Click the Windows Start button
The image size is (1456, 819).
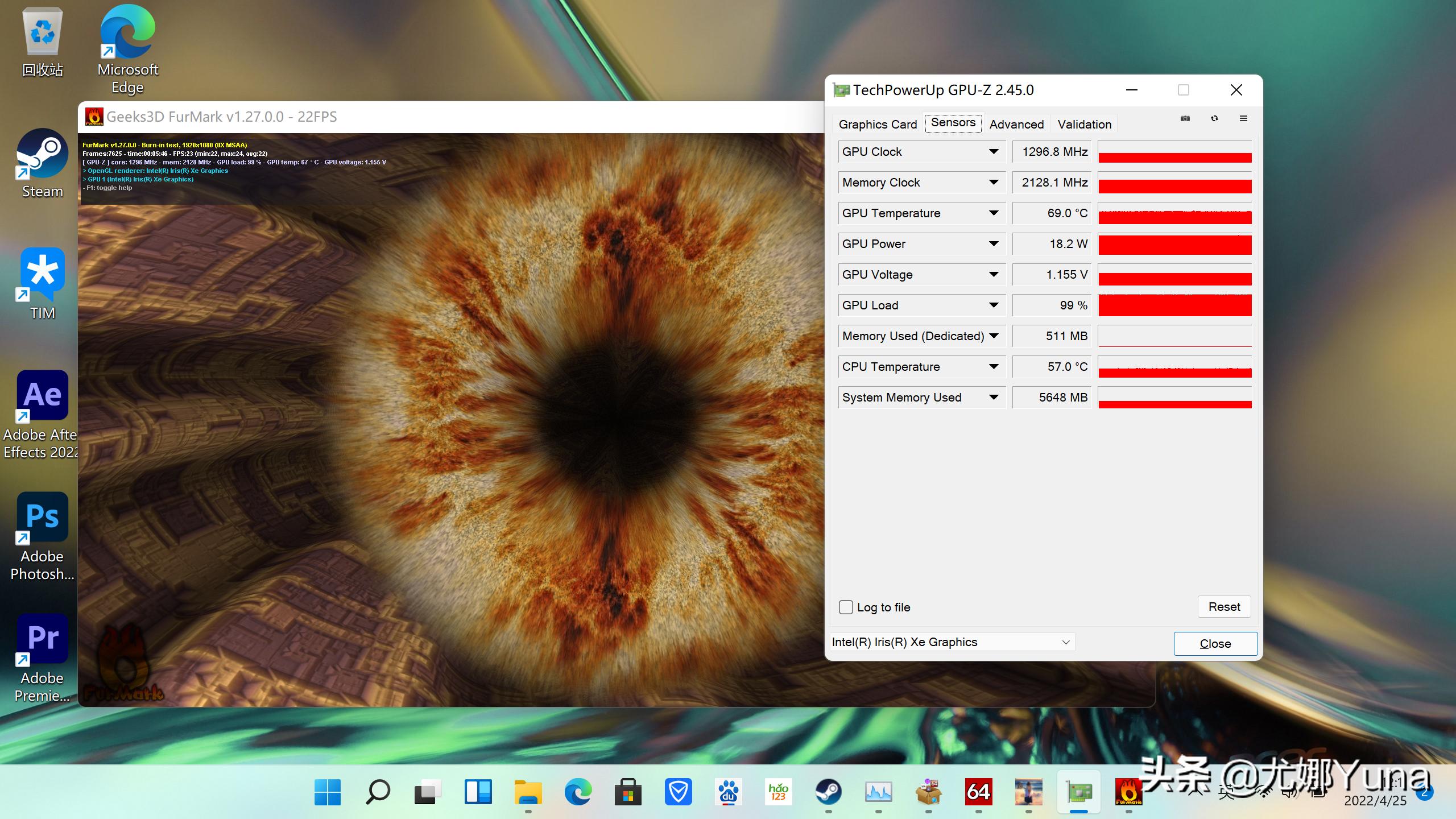tap(328, 791)
